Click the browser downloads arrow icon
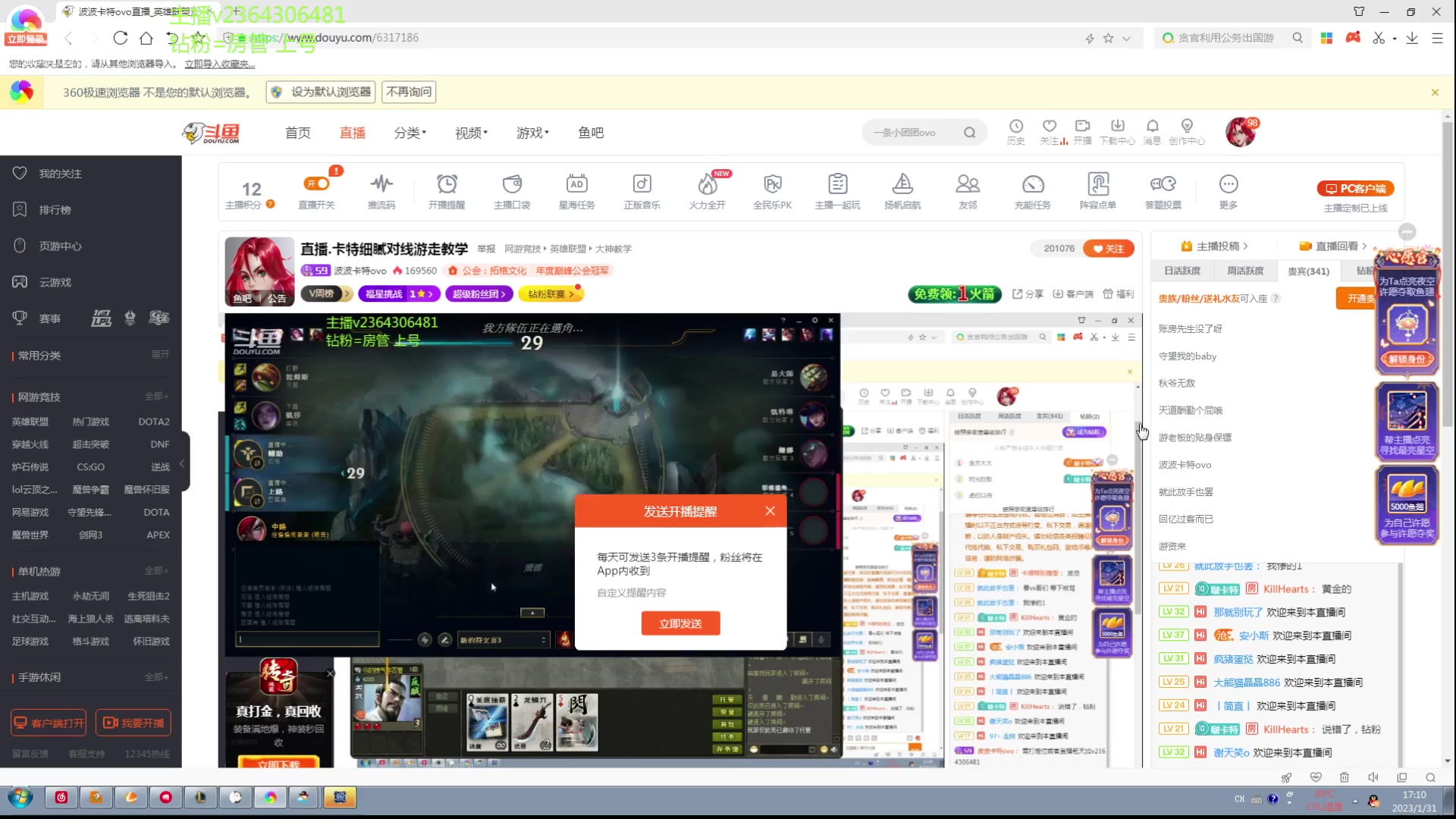 click(1412, 38)
